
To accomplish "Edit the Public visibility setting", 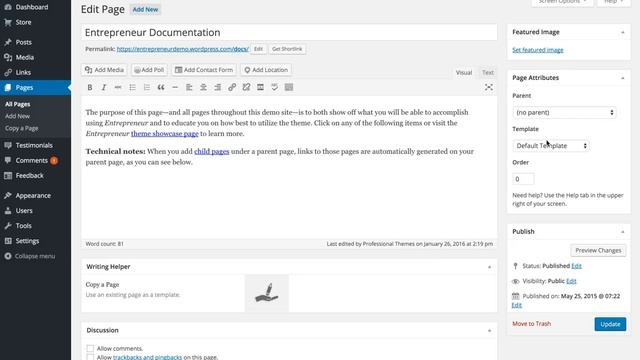I will tap(571, 281).
